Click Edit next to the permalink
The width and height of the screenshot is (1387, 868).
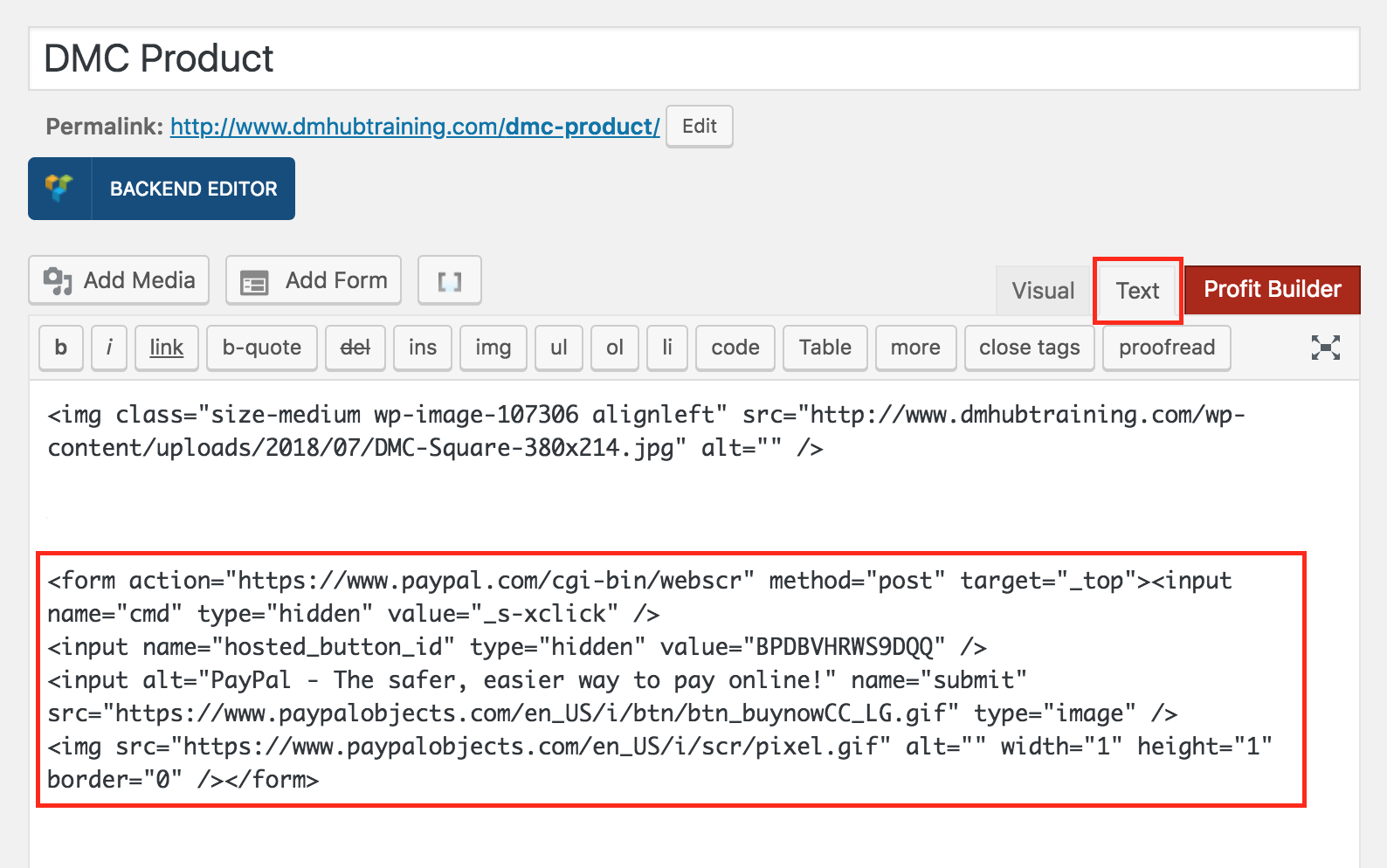tap(699, 127)
